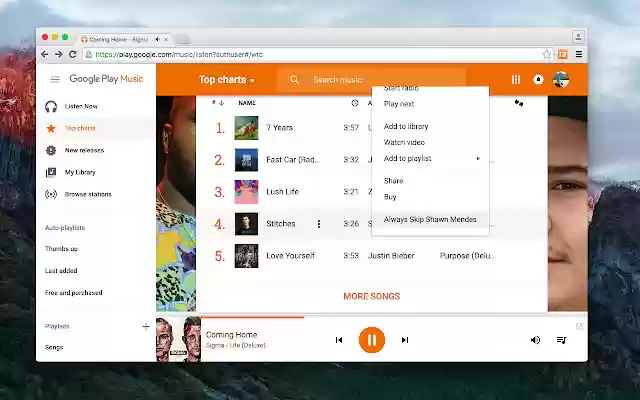640x400 pixels.
Task: Click the Justin Bieber artist name
Action: point(391,256)
